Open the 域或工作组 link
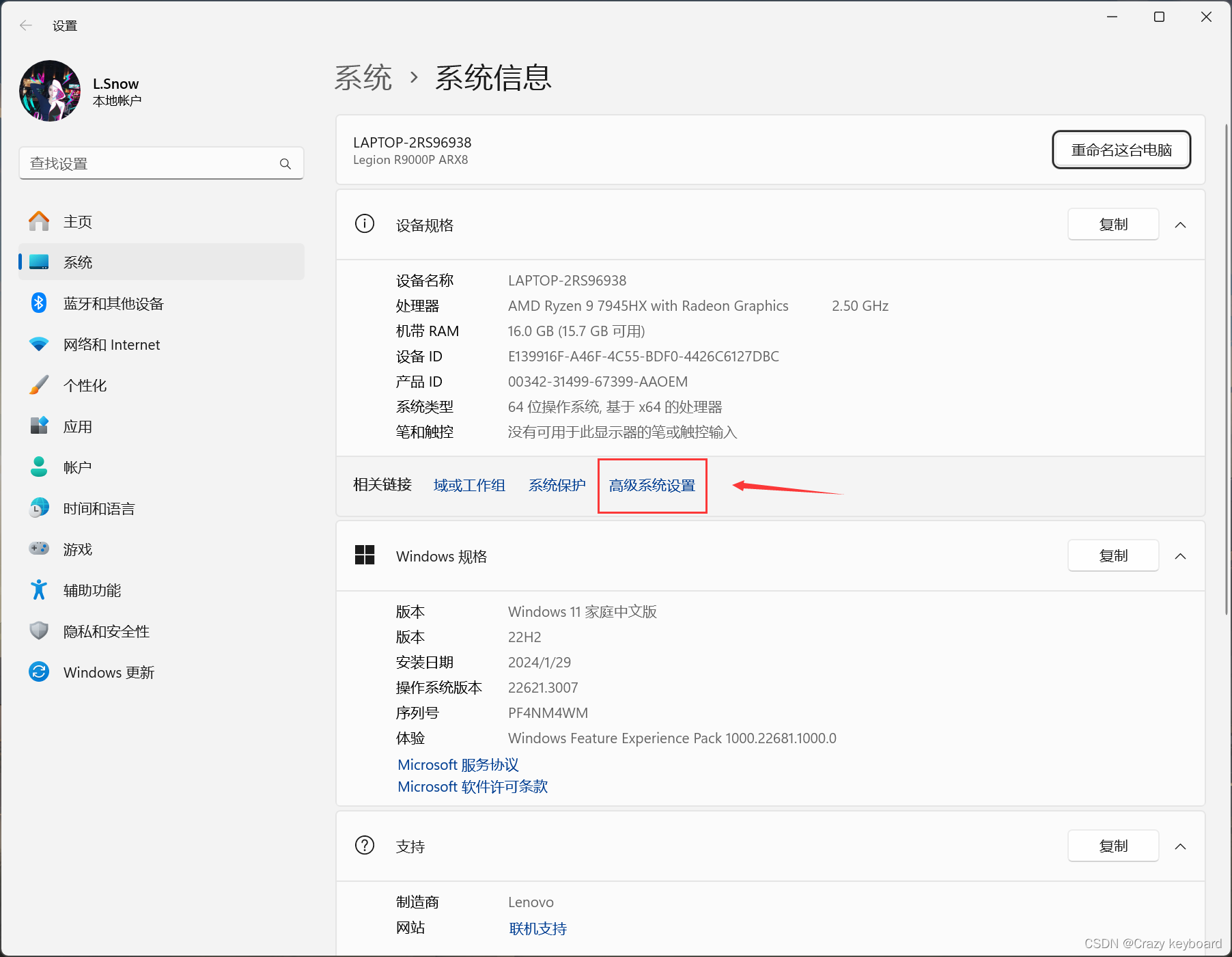 (469, 485)
